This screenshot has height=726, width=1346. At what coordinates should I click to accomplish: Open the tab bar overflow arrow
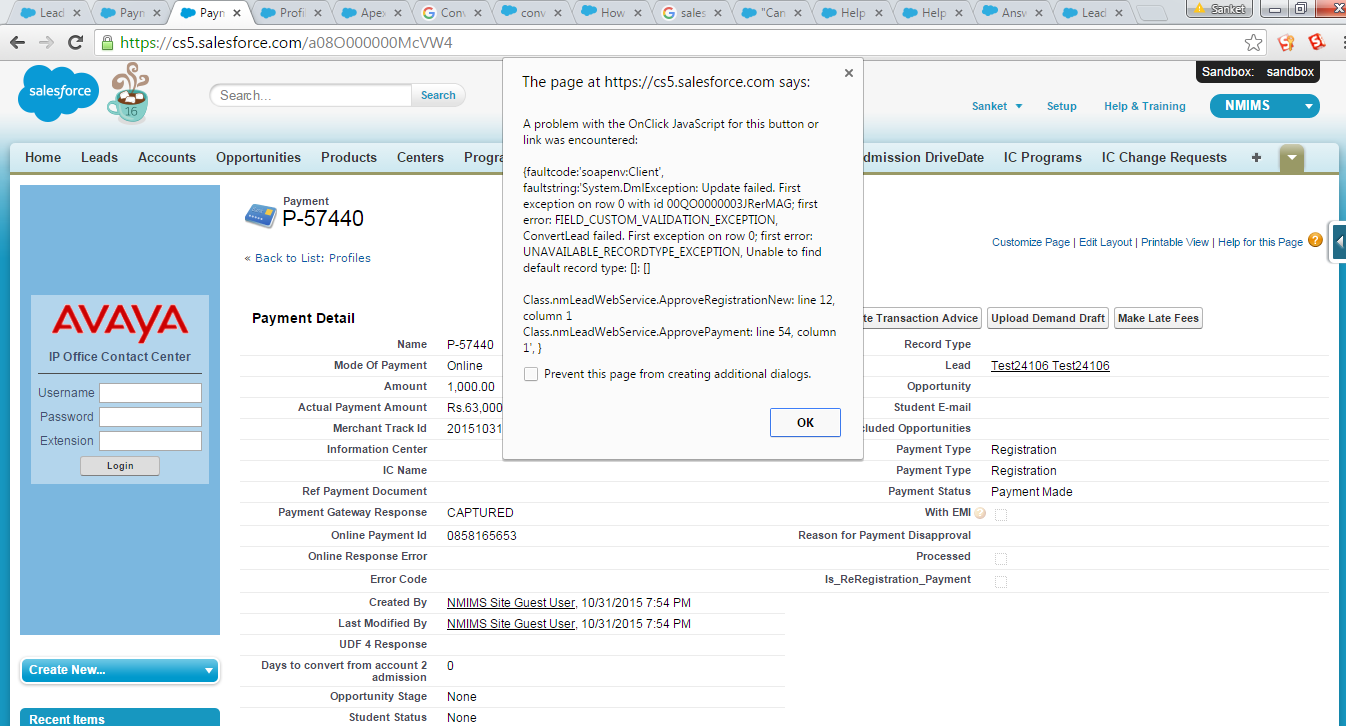1292,158
